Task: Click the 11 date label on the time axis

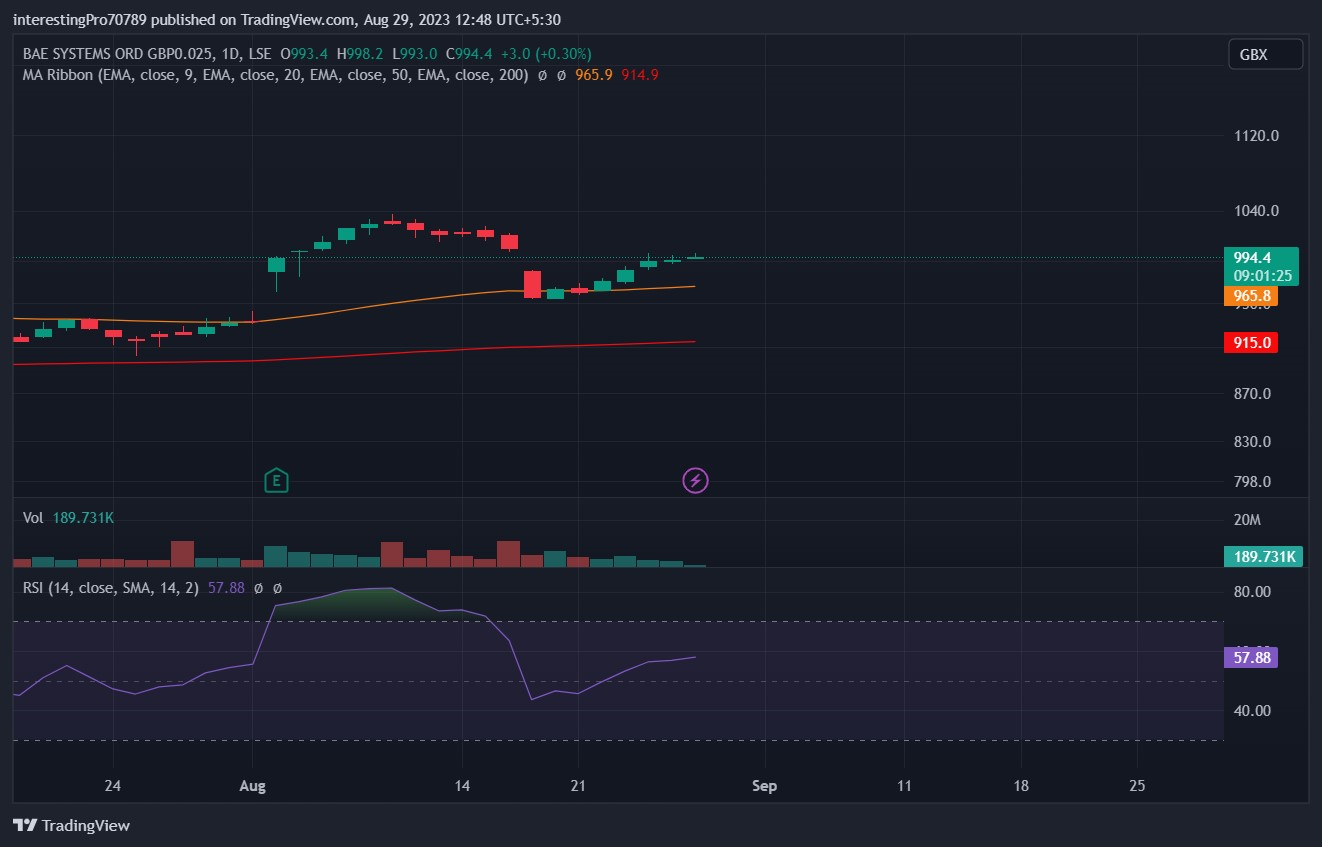Action: (904, 786)
